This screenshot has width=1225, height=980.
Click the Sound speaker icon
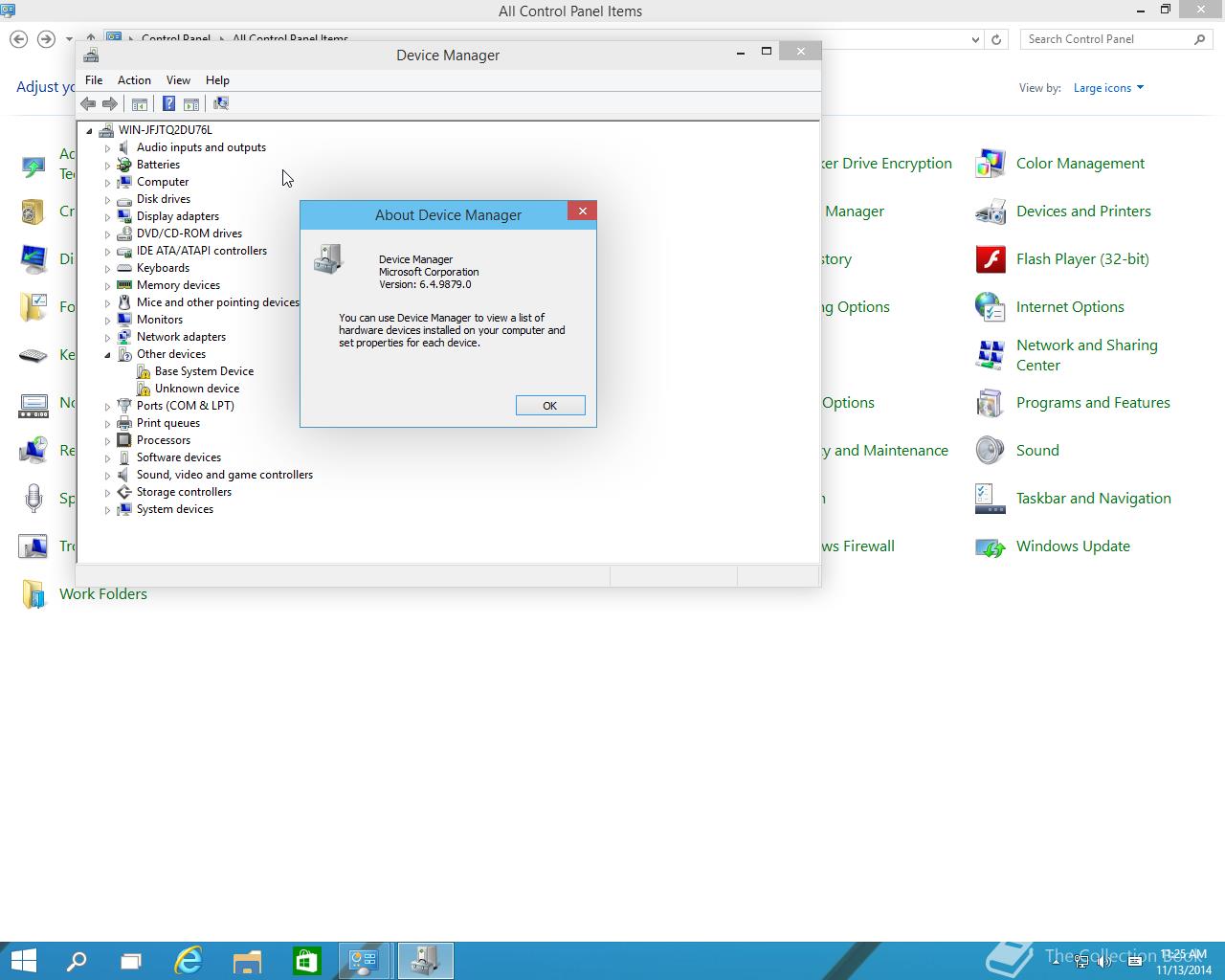click(x=990, y=451)
